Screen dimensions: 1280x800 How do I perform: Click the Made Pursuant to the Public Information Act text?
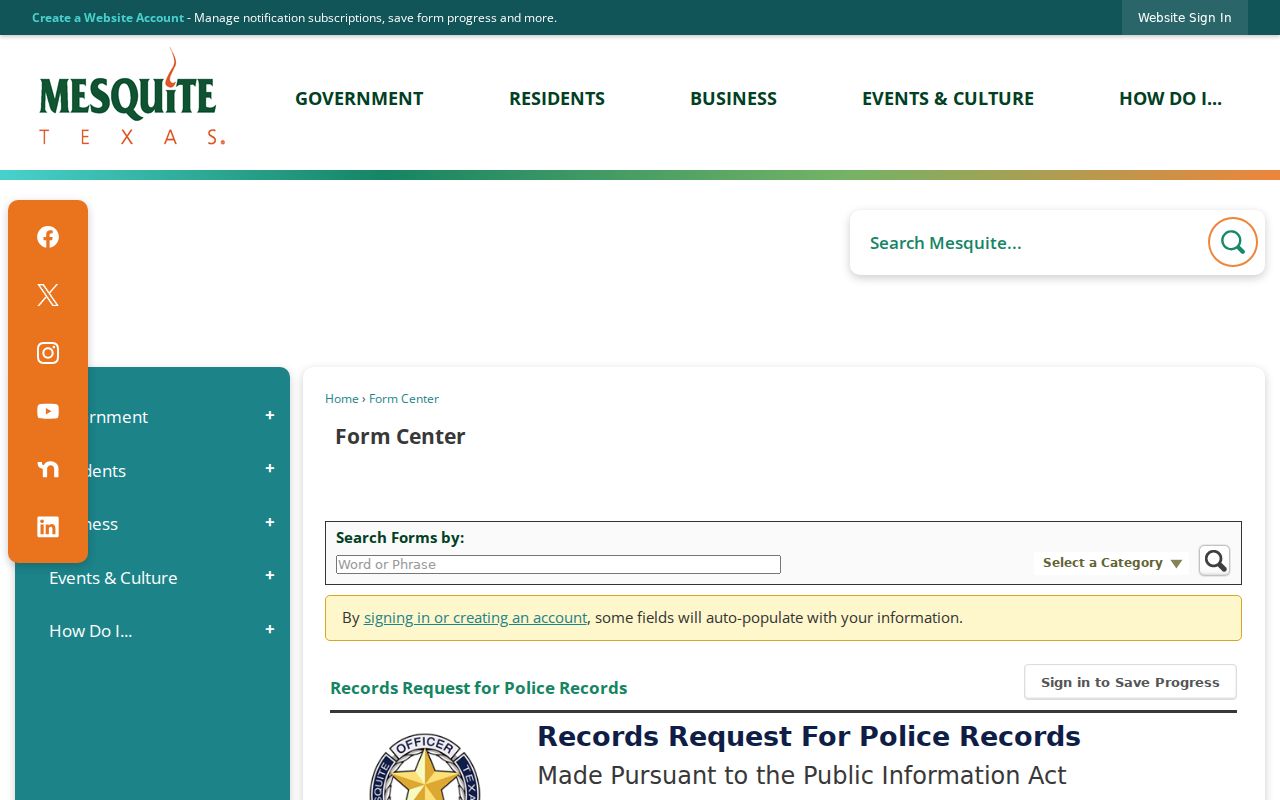coord(802,776)
